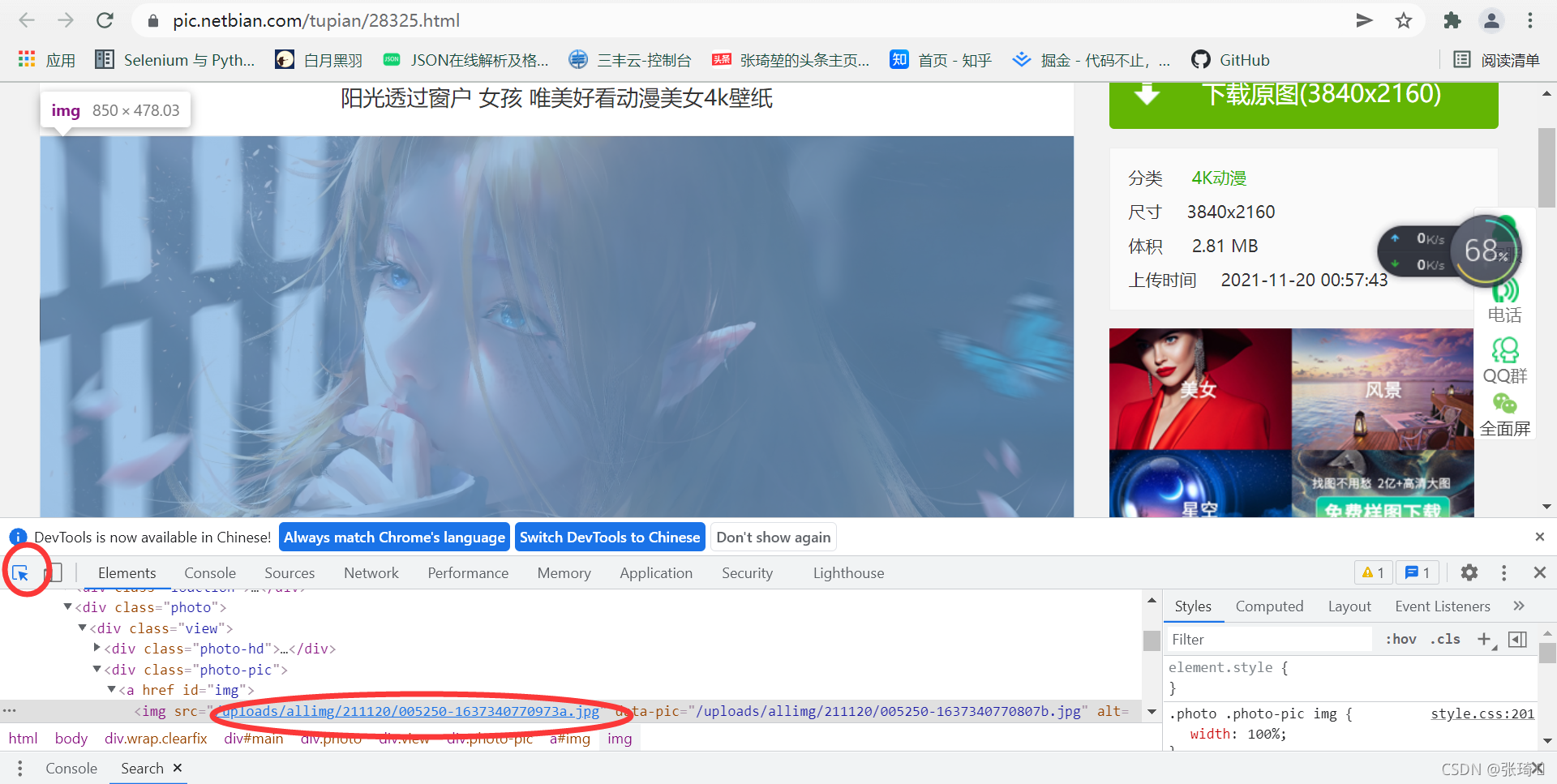
Task: Open the 首页 - 知乎 bookmark
Action: [941, 60]
